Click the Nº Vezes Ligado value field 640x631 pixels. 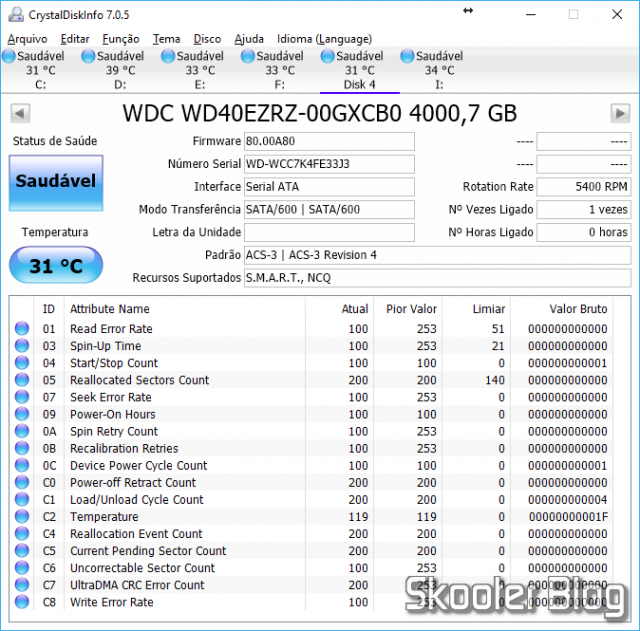tap(584, 210)
